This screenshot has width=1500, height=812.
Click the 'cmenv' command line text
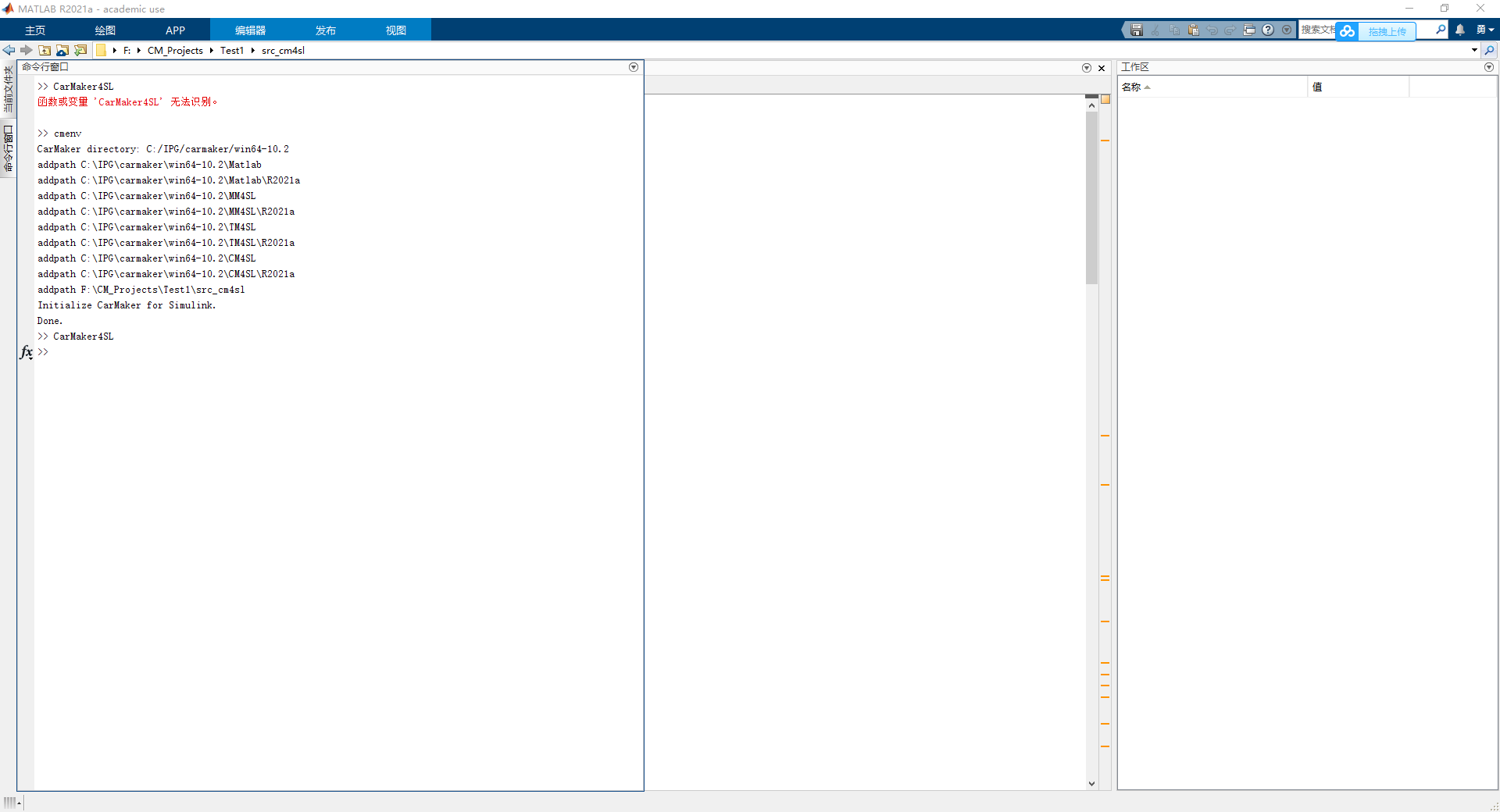click(67, 134)
